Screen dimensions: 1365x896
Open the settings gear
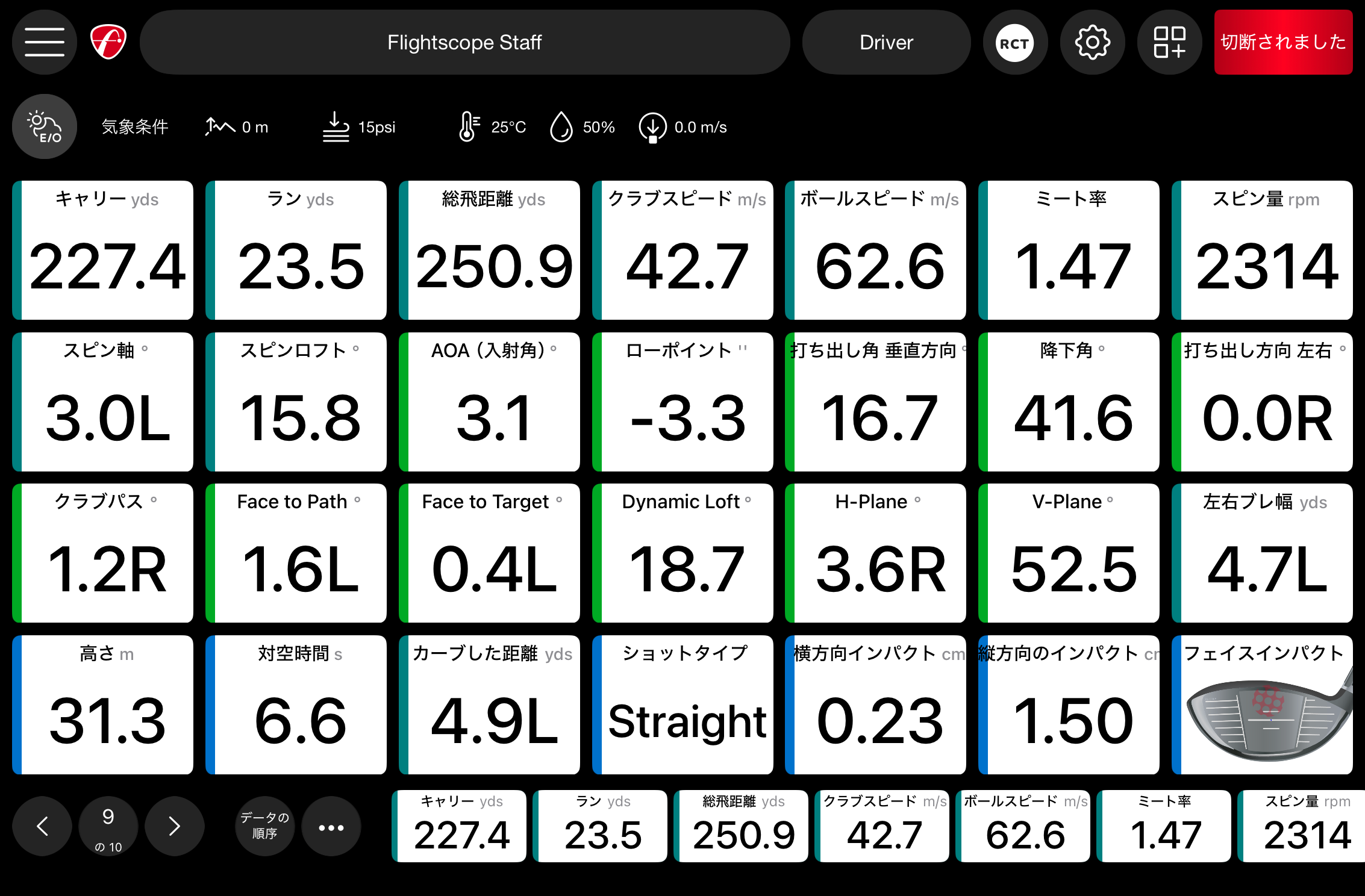1092,43
